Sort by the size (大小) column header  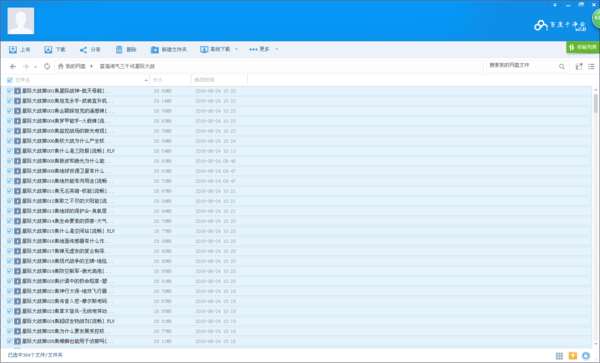click(x=158, y=80)
